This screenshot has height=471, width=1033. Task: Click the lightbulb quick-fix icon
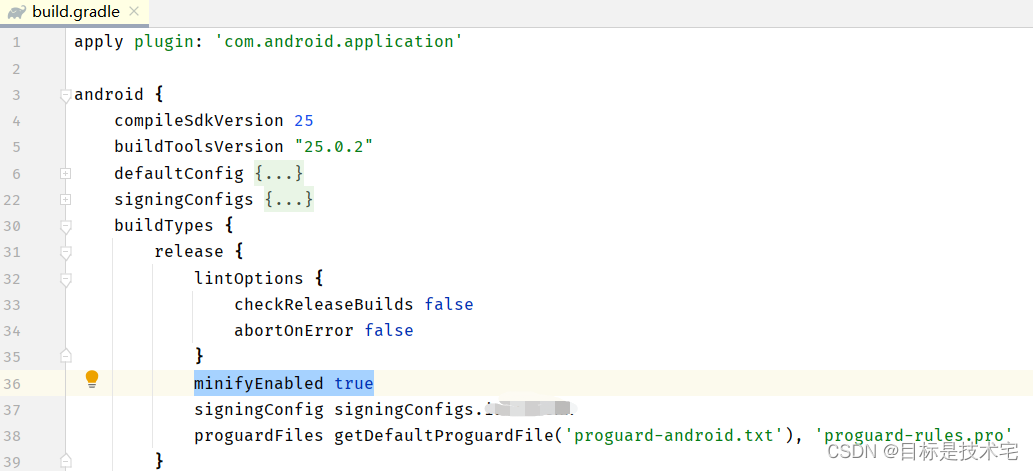(x=92, y=379)
